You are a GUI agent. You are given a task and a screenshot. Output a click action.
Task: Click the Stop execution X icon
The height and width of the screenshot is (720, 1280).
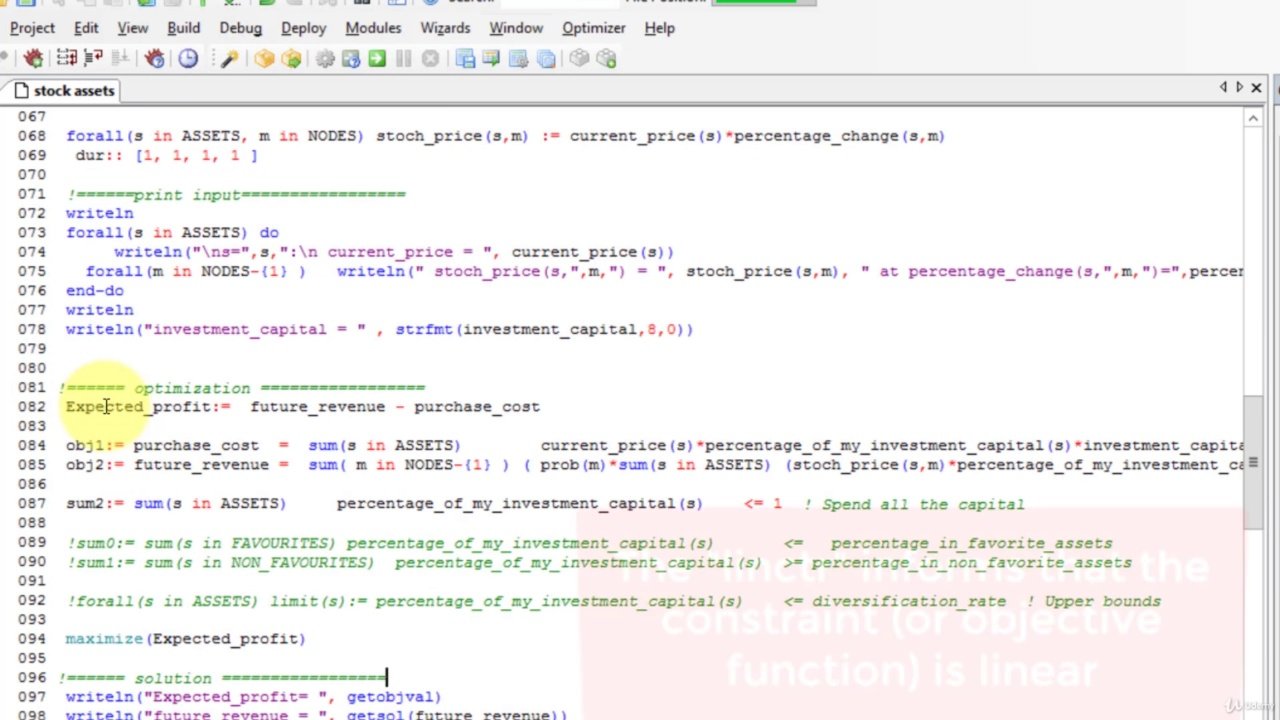point(430,59)
